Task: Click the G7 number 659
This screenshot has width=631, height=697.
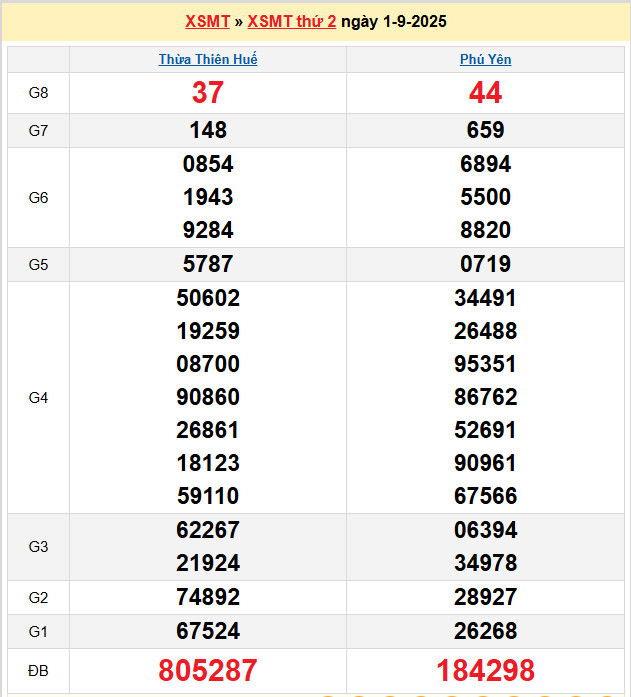Action: (x=485, y=130)
